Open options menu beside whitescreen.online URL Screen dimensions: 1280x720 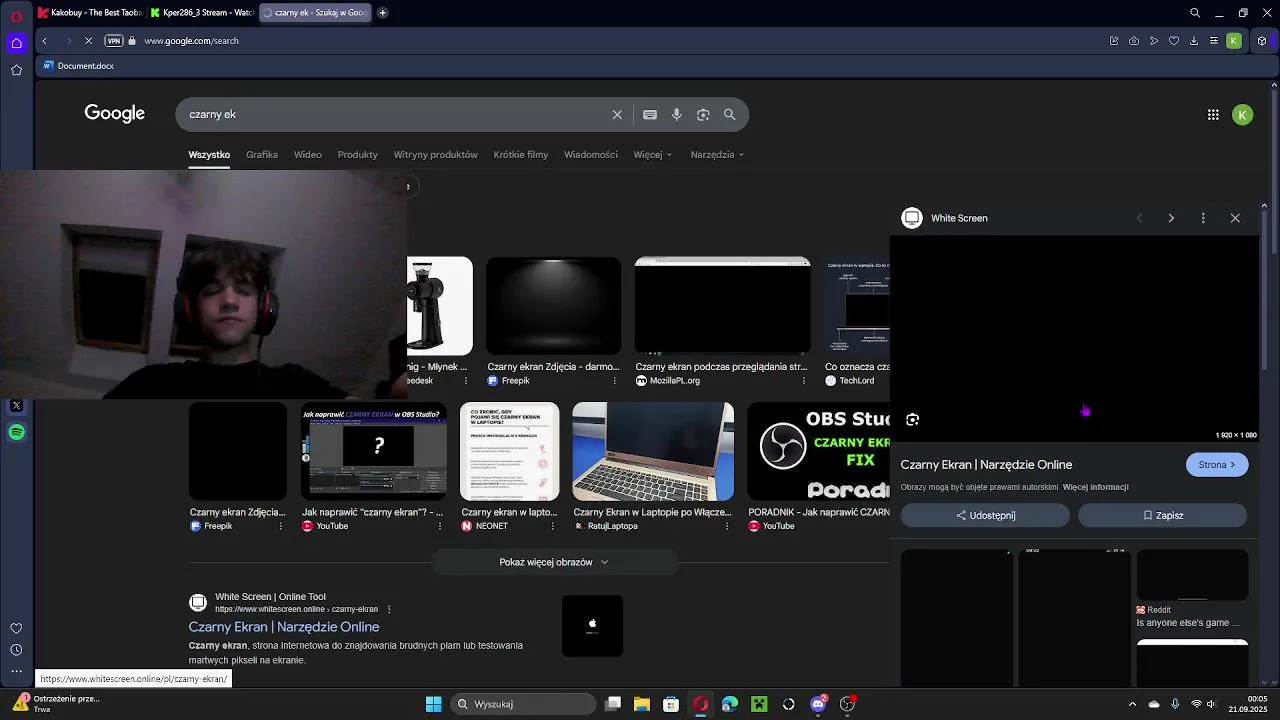click(389, 609)
